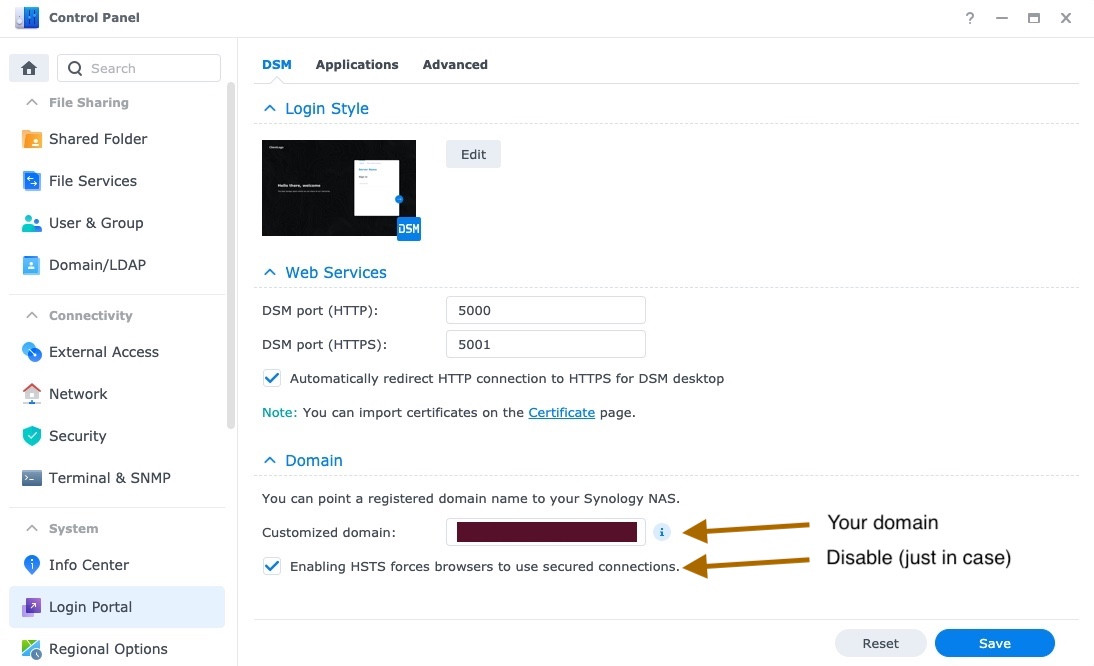Open the Certificate page link
This screenshot has width=1094, height=666.
coord(561,412)
